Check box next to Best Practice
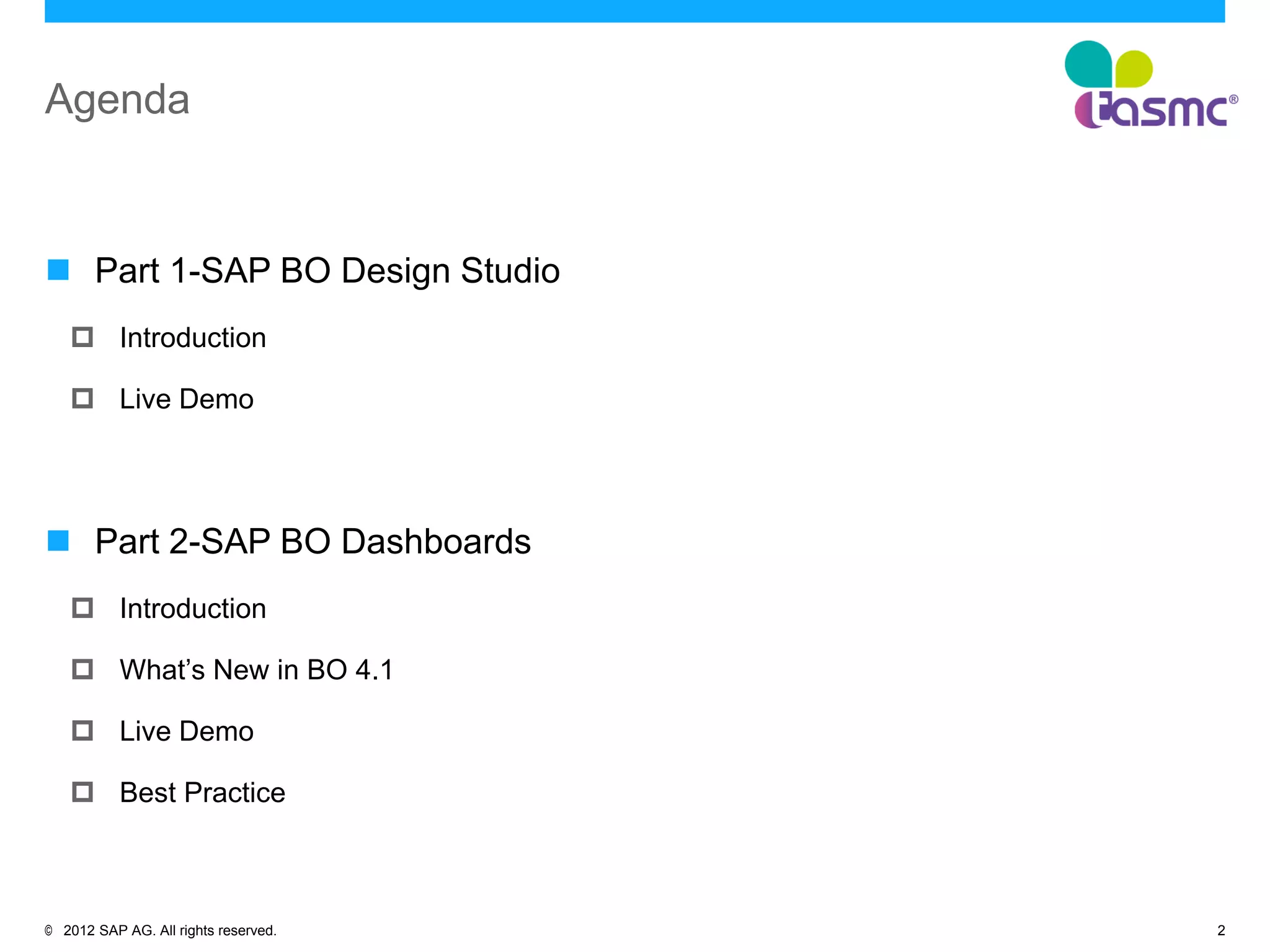 pos(82,792)
